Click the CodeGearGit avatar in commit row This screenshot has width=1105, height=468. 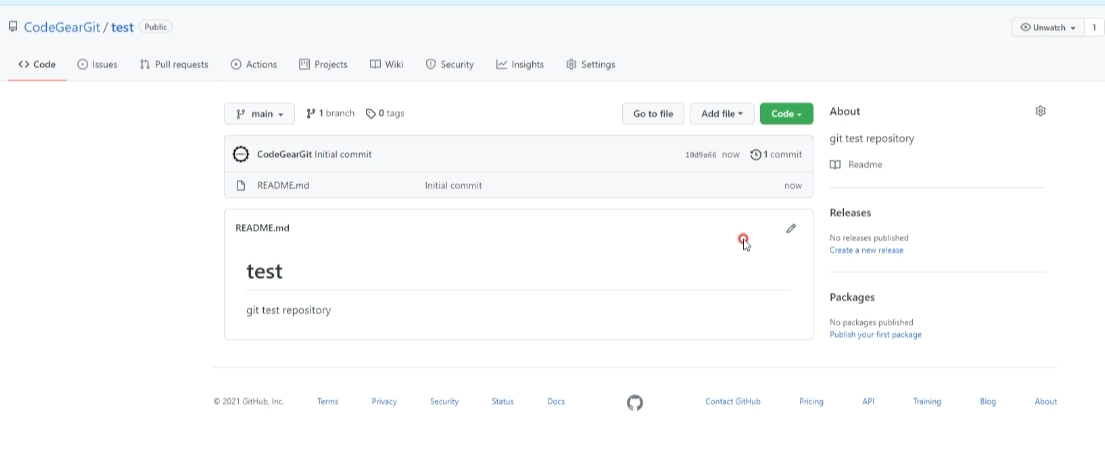(241, 154)
